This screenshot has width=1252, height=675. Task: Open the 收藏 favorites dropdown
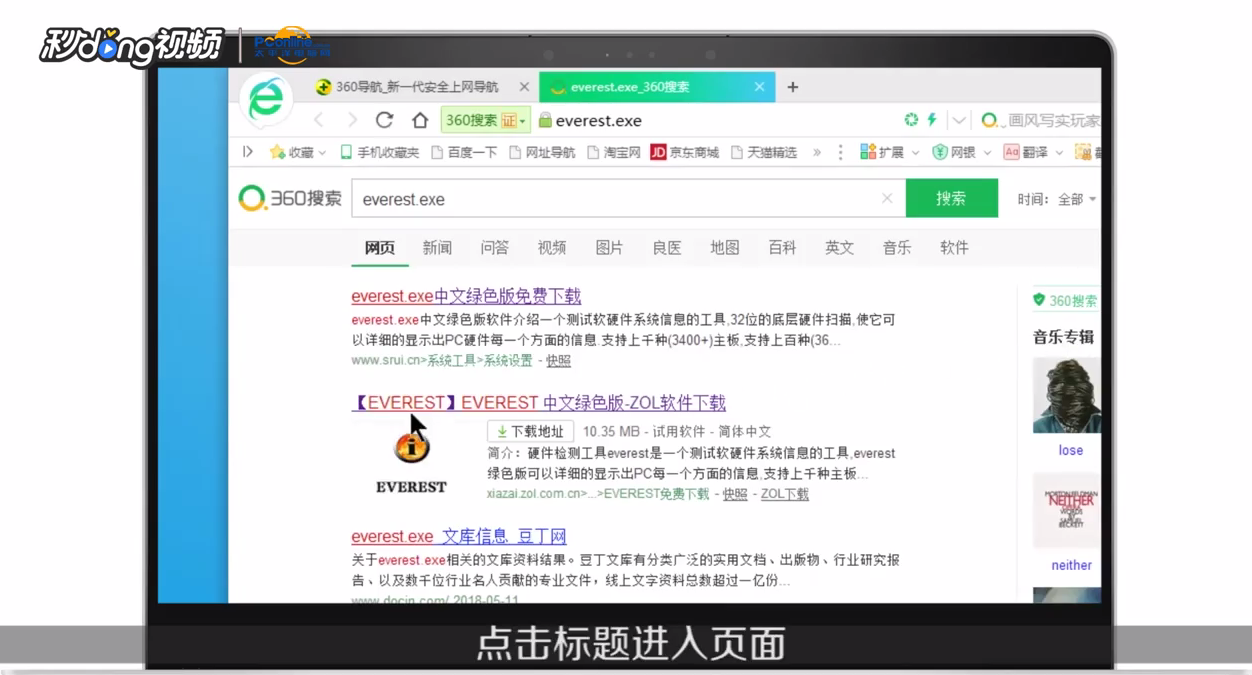tap(298, 152)
